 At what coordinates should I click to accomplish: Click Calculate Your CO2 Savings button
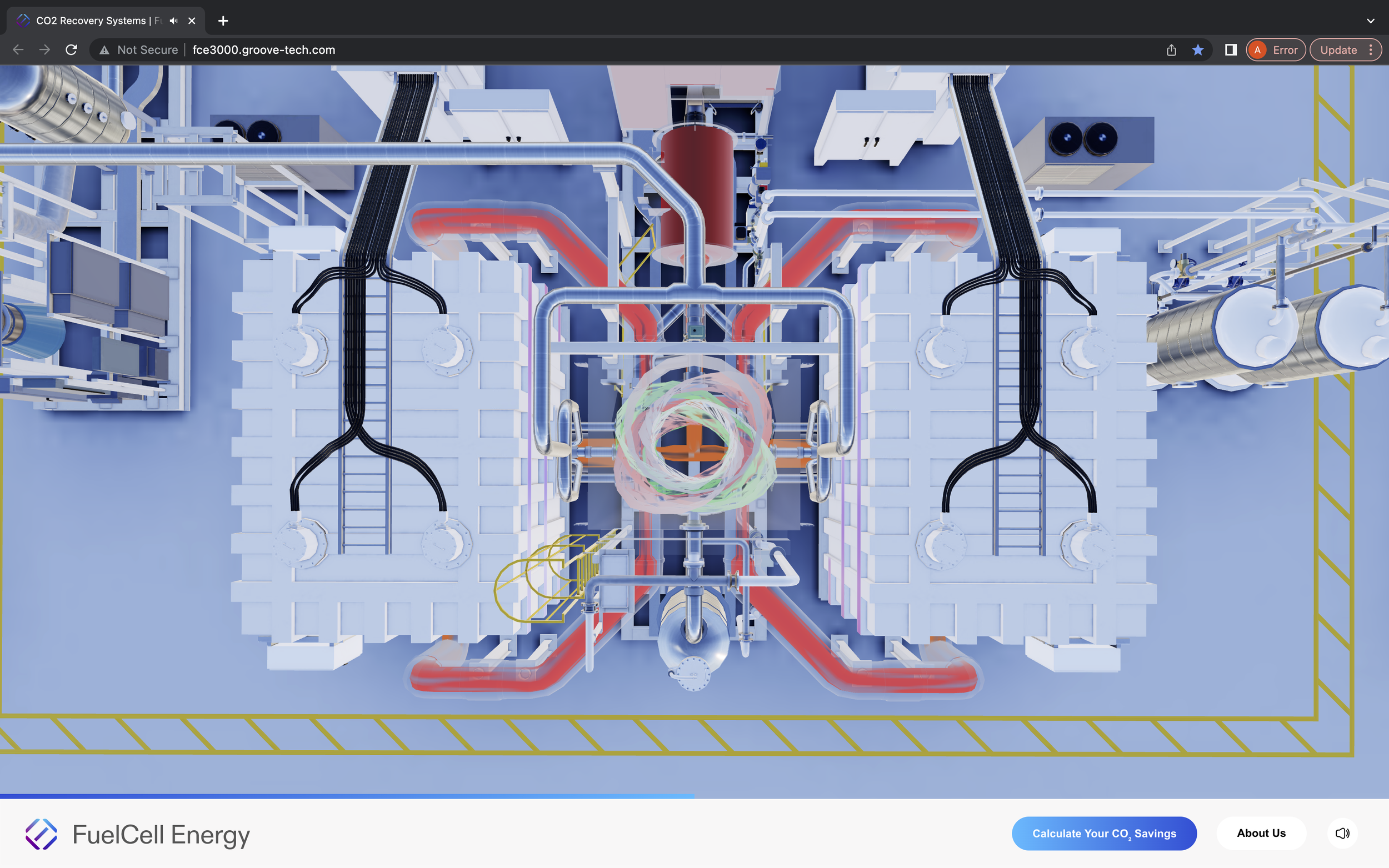click(1103, 833)
